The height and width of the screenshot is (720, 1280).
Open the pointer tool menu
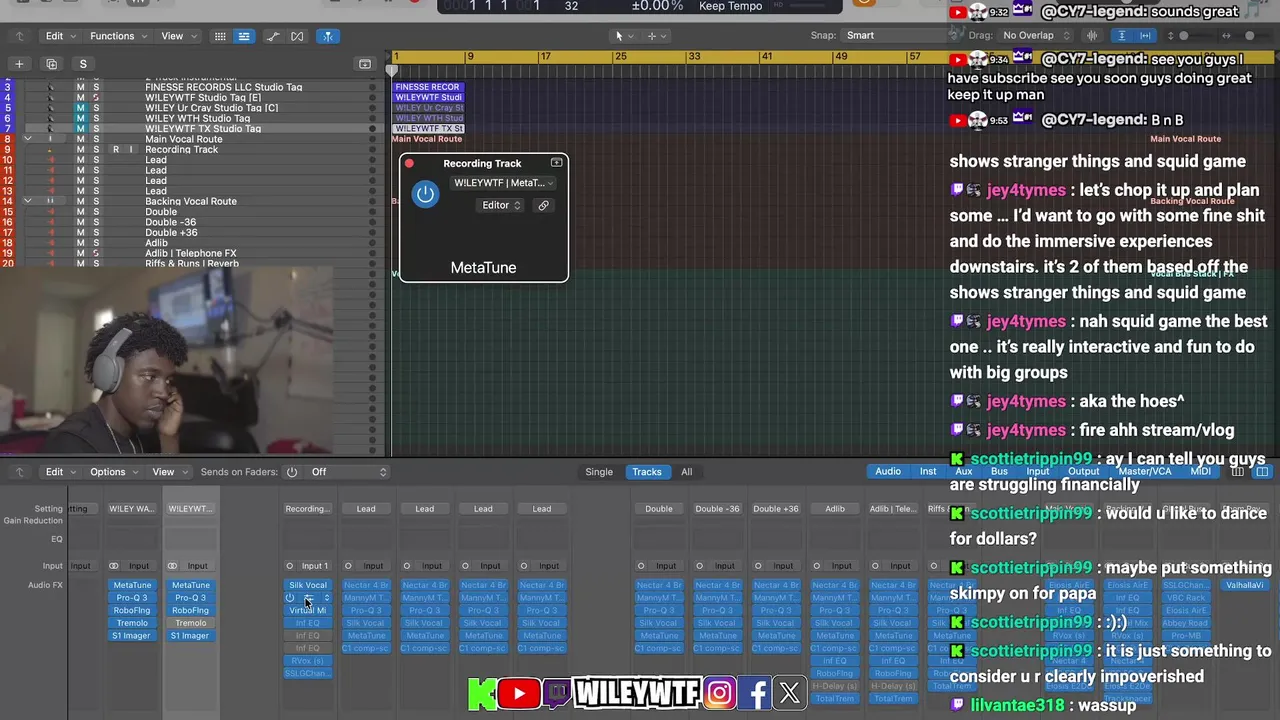coord(623,36)
